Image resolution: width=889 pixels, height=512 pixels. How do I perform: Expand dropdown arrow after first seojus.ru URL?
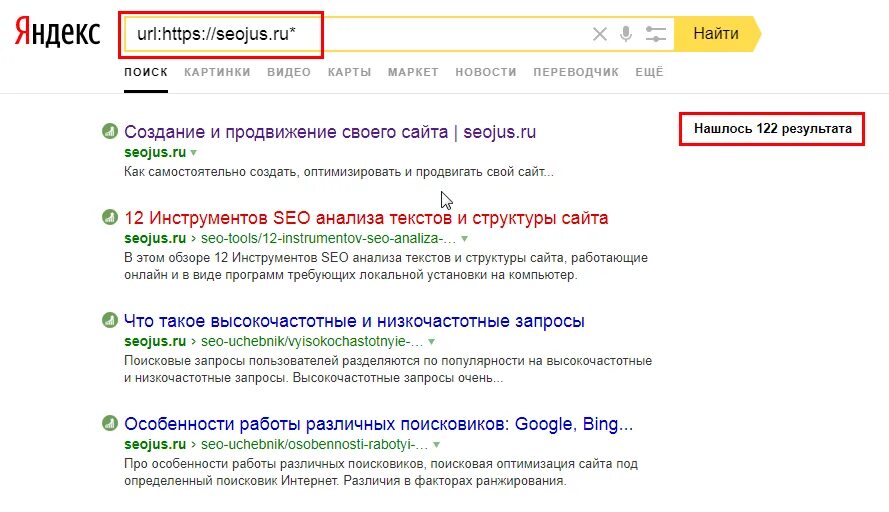pos(194,153)
